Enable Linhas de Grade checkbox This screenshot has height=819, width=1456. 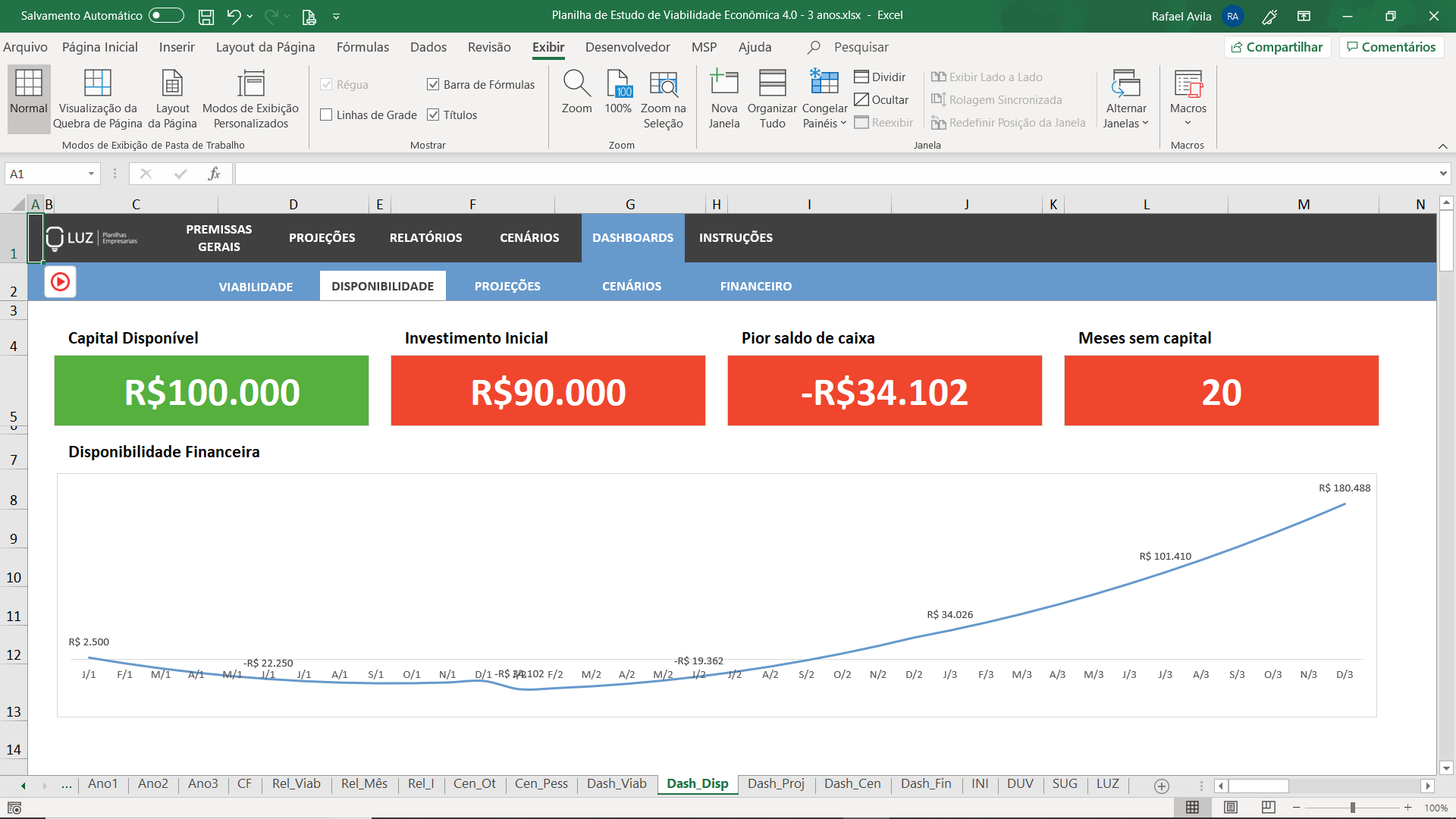[x=327, y=115]
